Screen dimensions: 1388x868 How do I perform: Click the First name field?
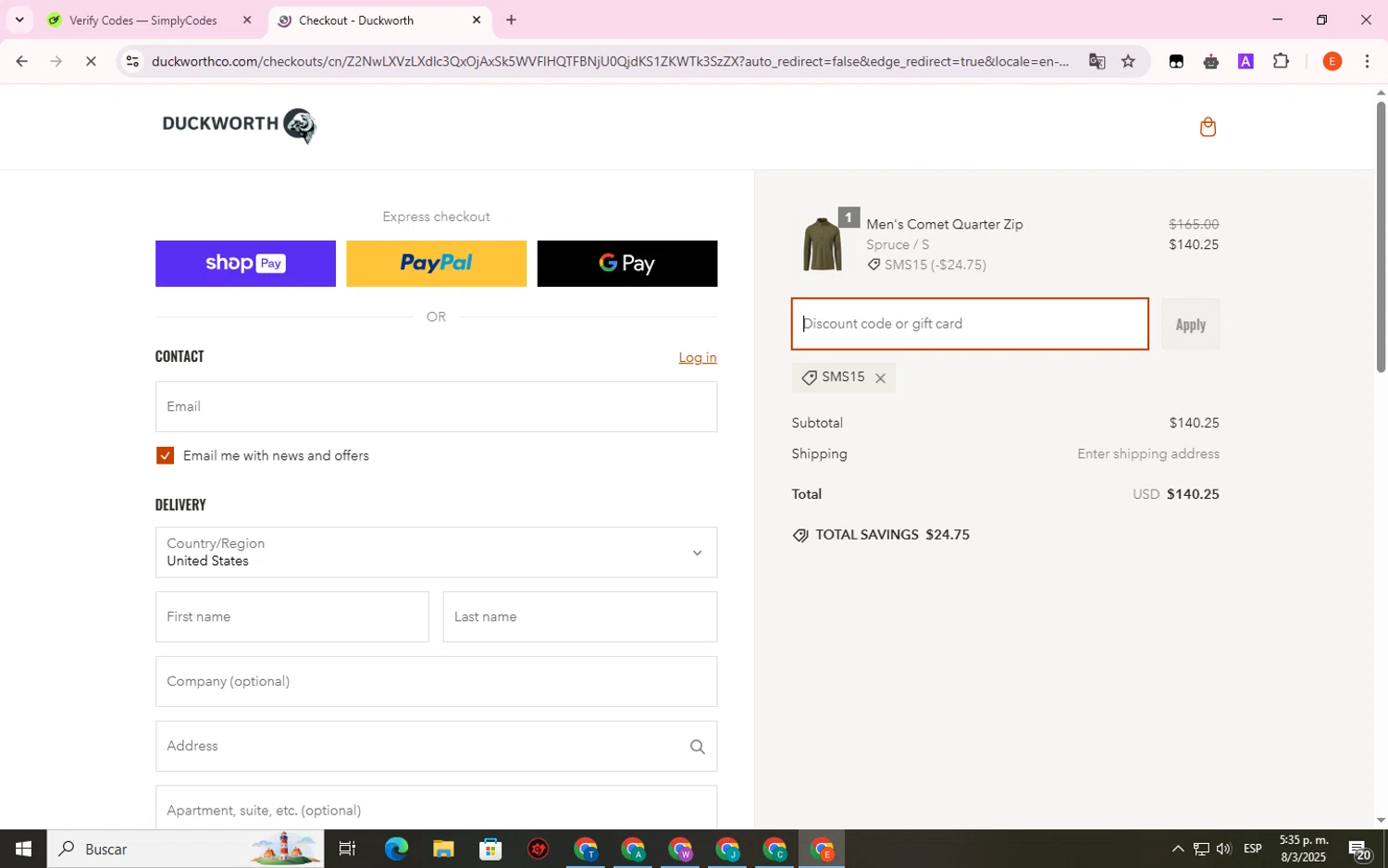pyautogui.click(x=292, y=617)
